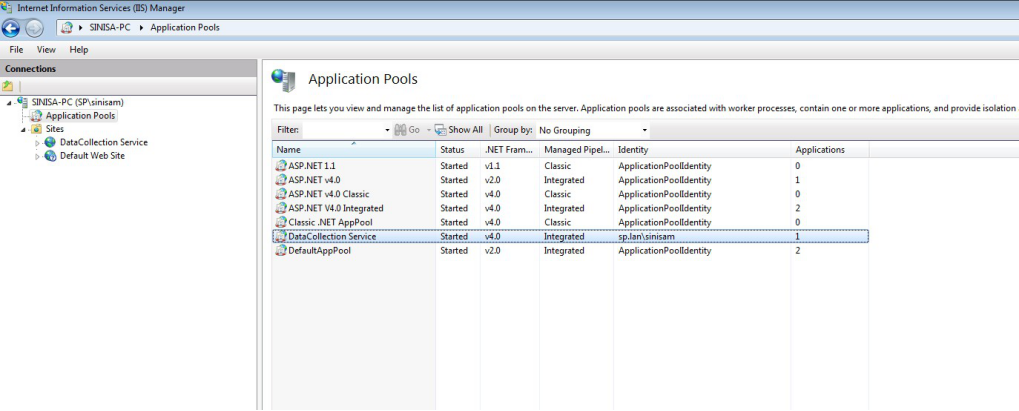The height and width of the screenshot is (411, 1019).
Task: Select the ASP.NET V4.0 Integrated pool name
Action: [335, 208]
